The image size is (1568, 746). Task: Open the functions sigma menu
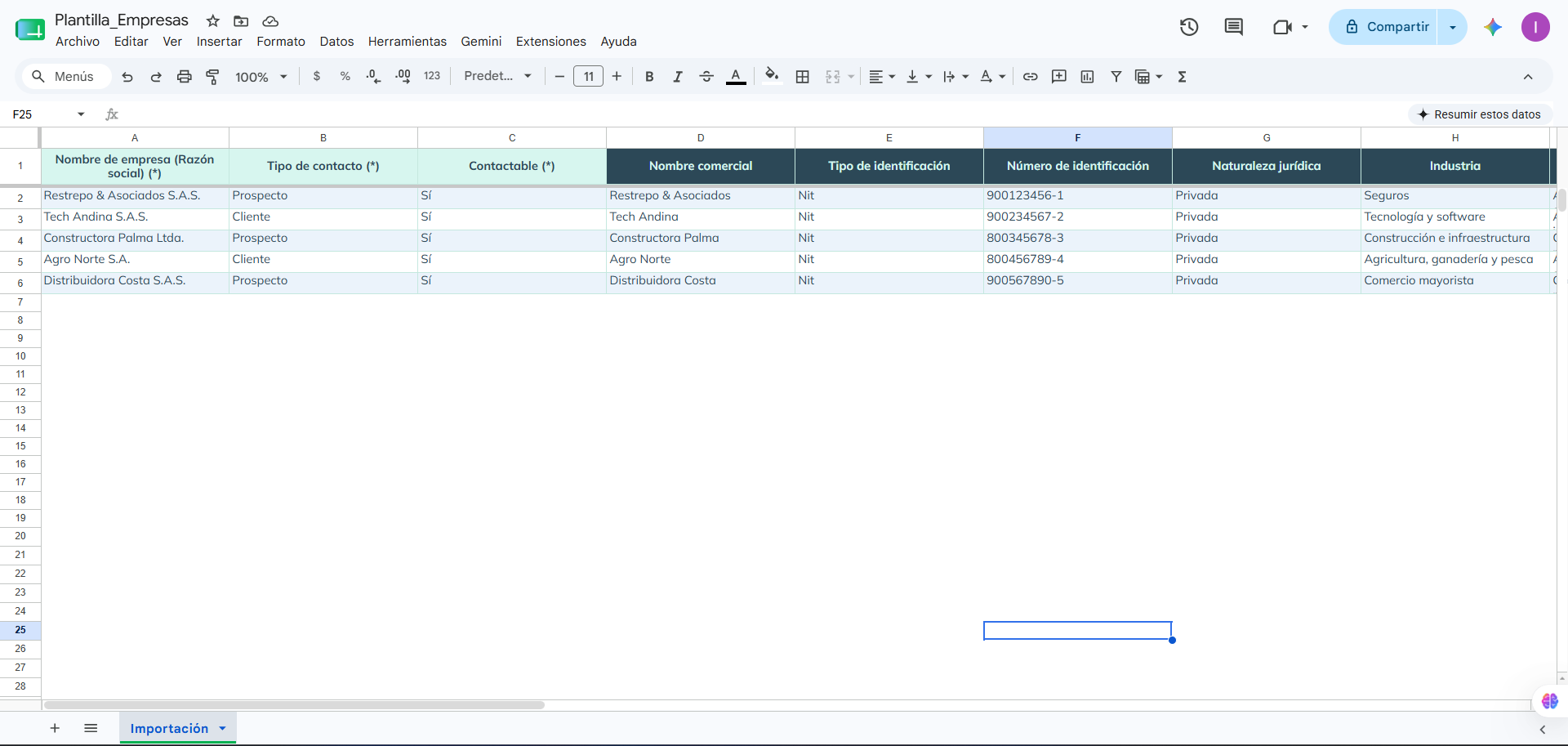click(1182, 77)
